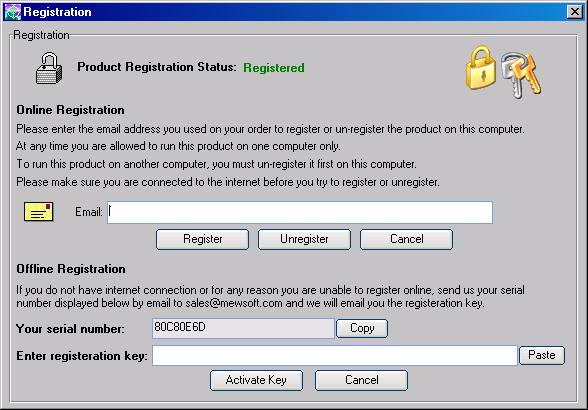Viewport: 588px width, 410px height.
Task: Focus the registration key input field
Action: (334, 355)
